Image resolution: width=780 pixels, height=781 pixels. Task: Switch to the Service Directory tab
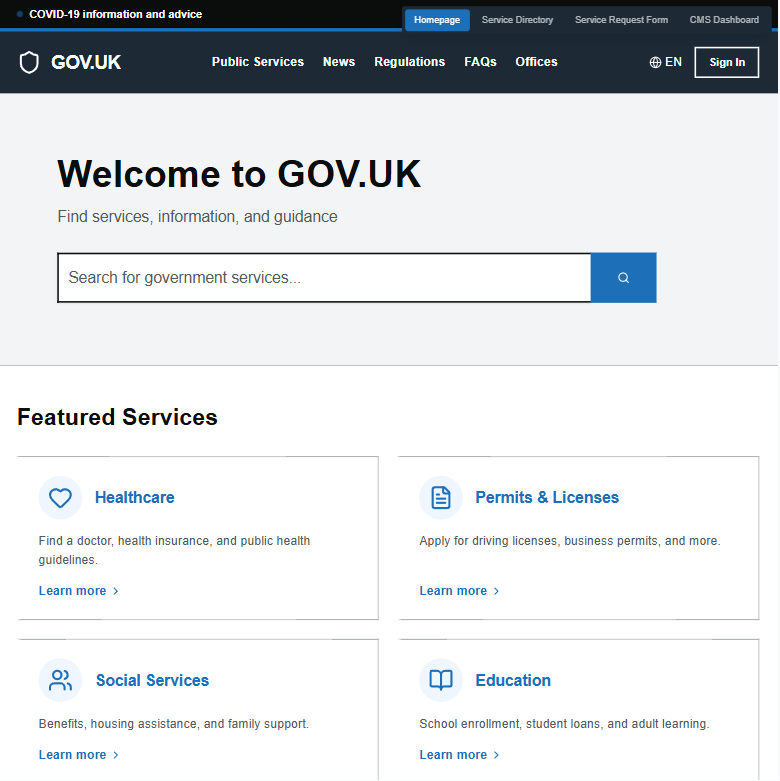(517, 20)
